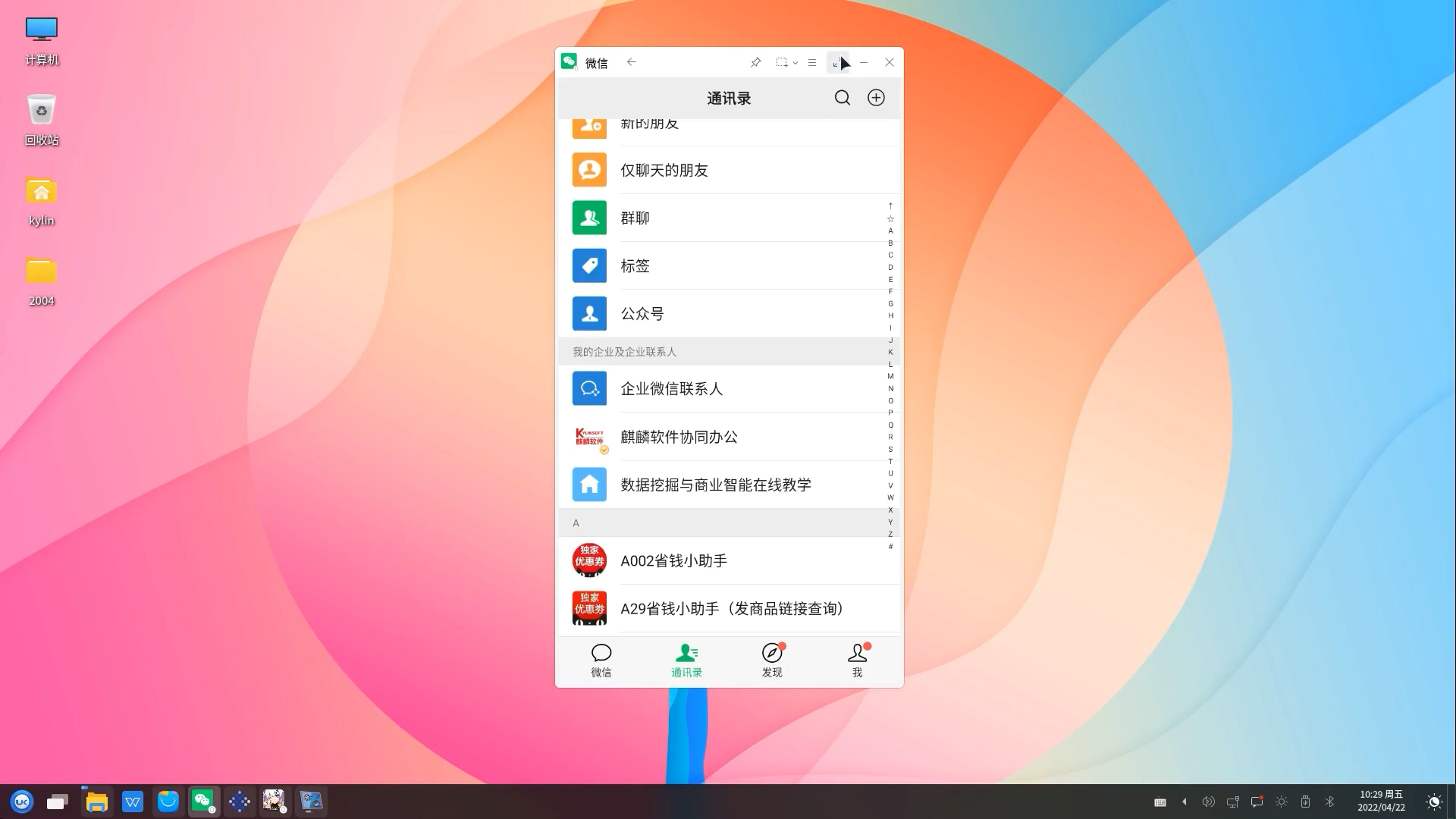This screenshot has height=819, width=1456.
Task: Switch to the 发现 tab
Action: point(772,660)
